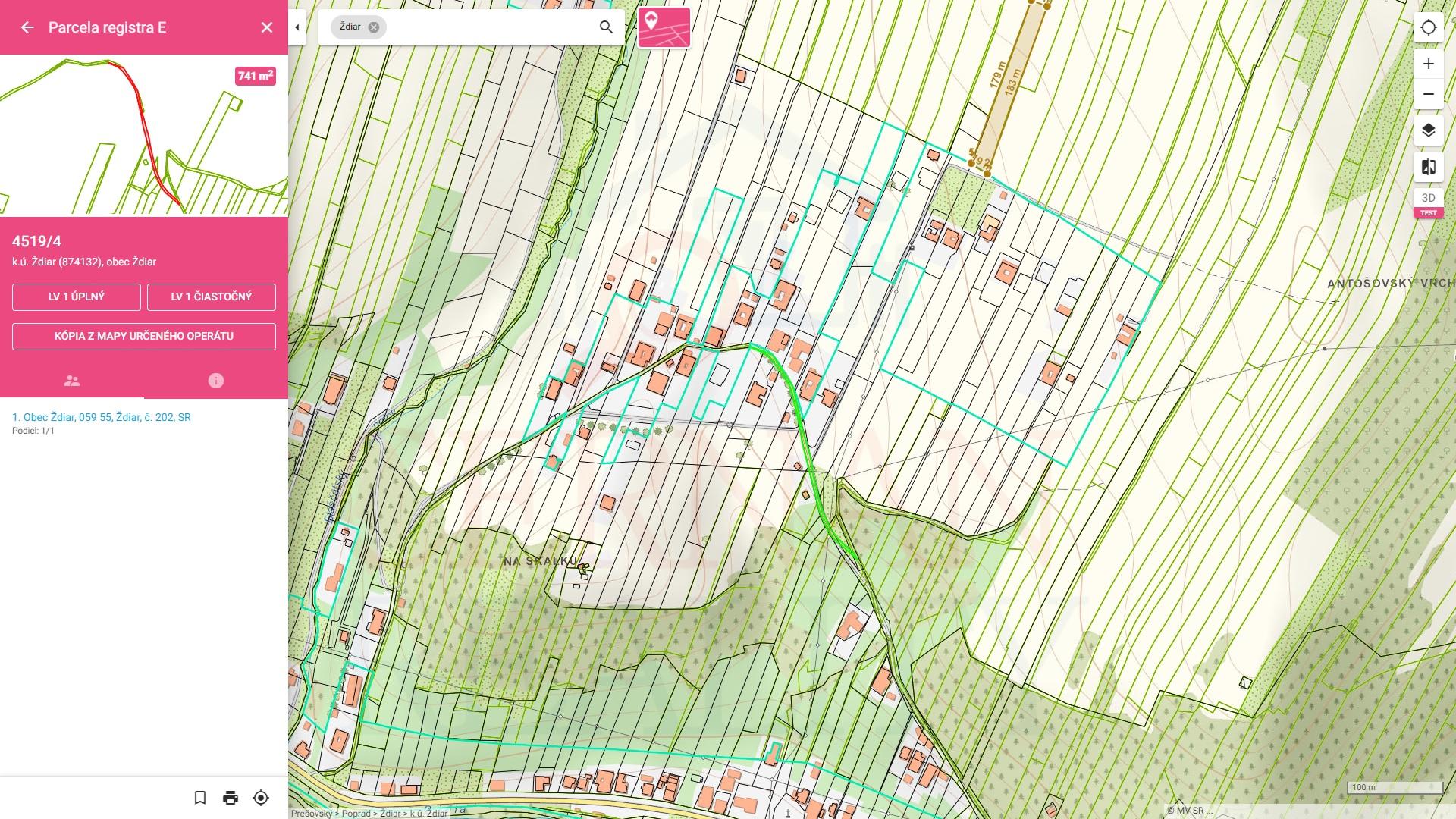Toggle the map compare split view
This screenshot has height=819, width=1456.
(x=1429, y=167)
